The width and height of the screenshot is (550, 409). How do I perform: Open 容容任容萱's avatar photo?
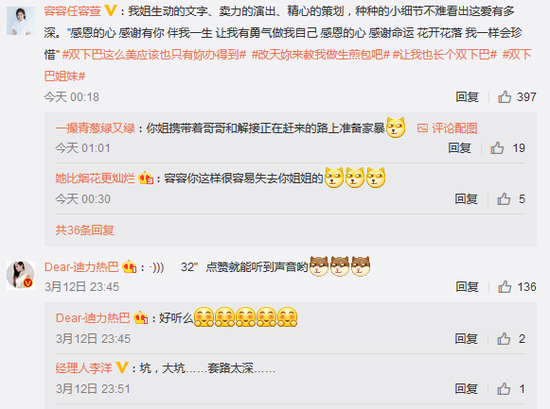(x=21, y=21)
